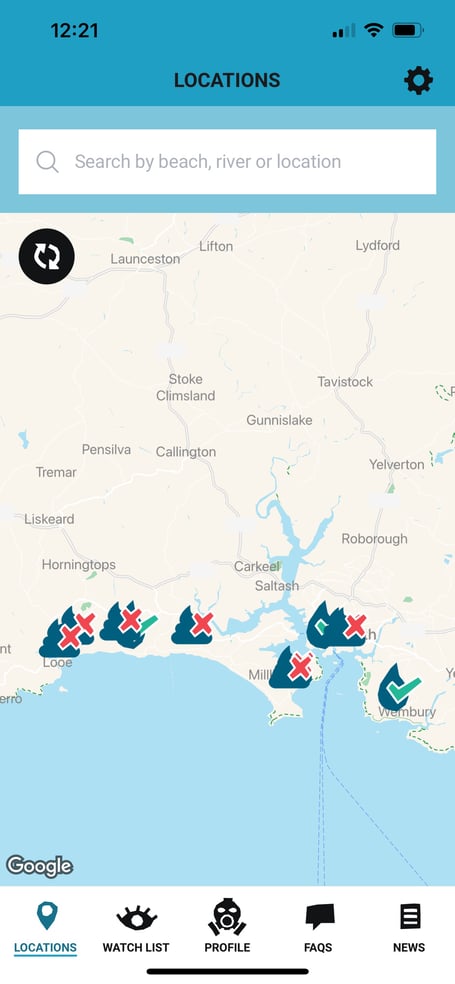Open settings with the gear icon
The image size is (455, 984).
click(419, 80)
